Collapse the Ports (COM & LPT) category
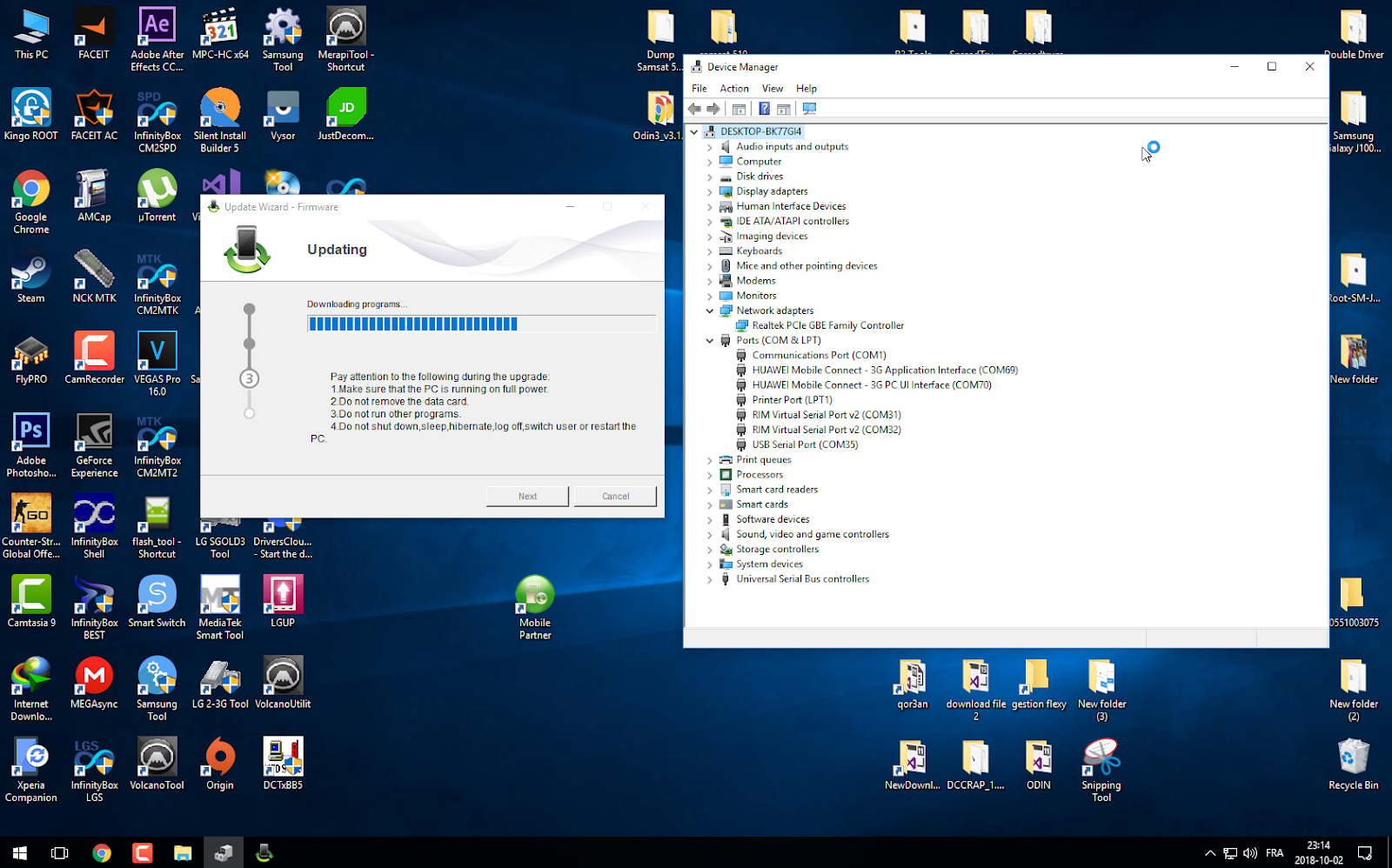 tap(710, 340)
